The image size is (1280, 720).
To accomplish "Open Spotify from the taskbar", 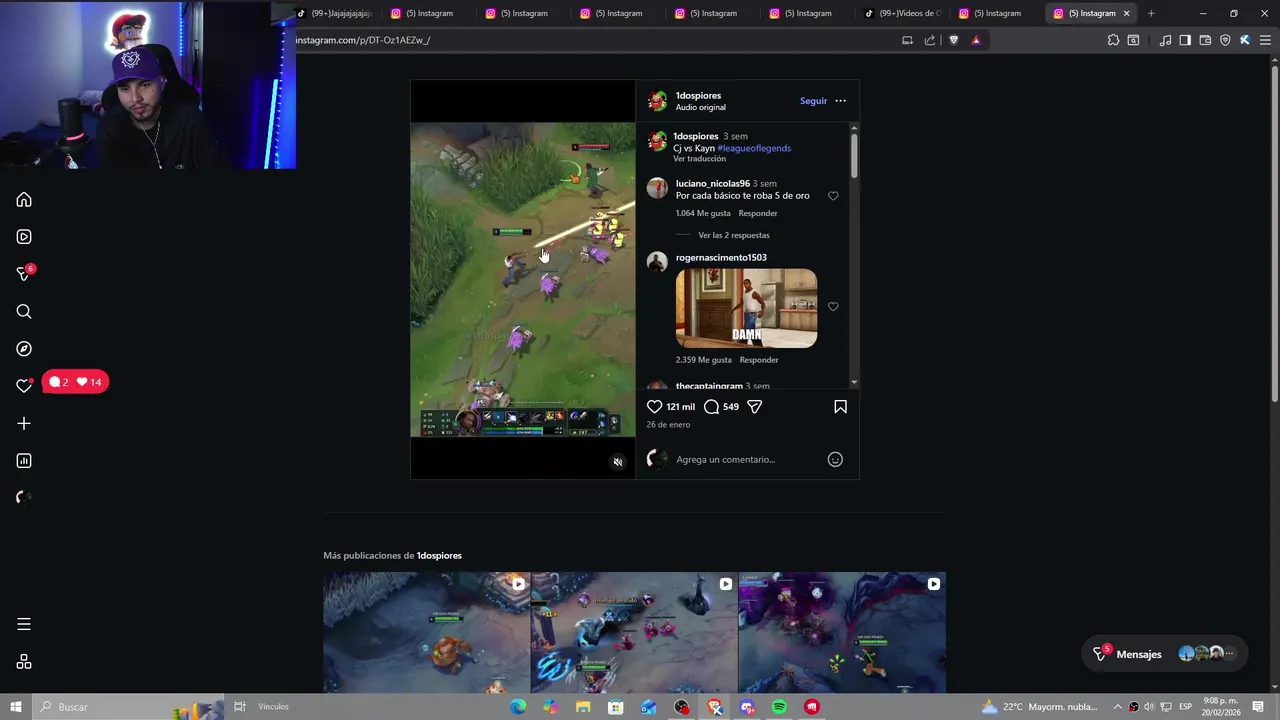I will pos(780,707).
